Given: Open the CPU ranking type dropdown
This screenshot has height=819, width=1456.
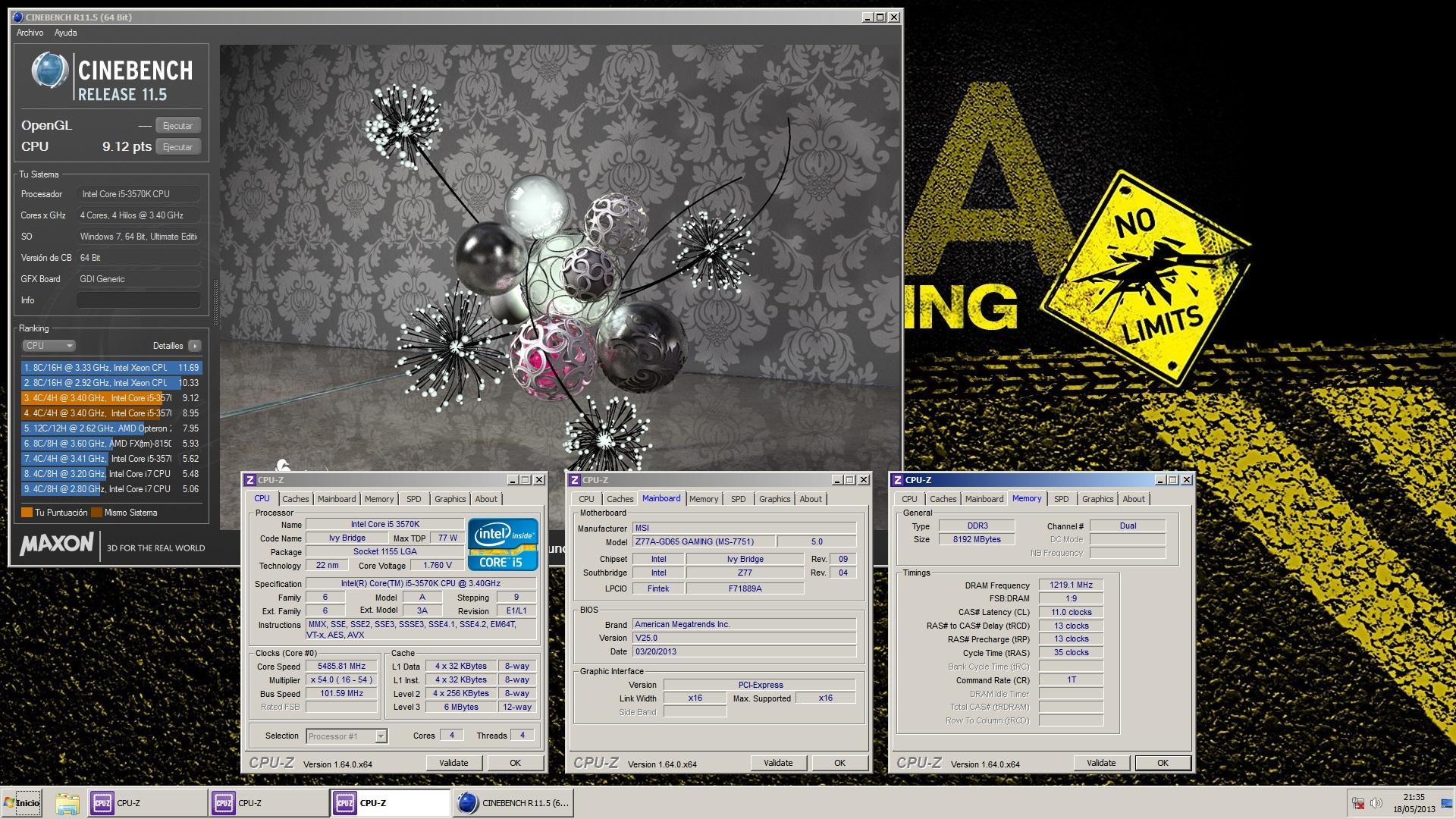Looking at the screenshot, I should point(49,346).
